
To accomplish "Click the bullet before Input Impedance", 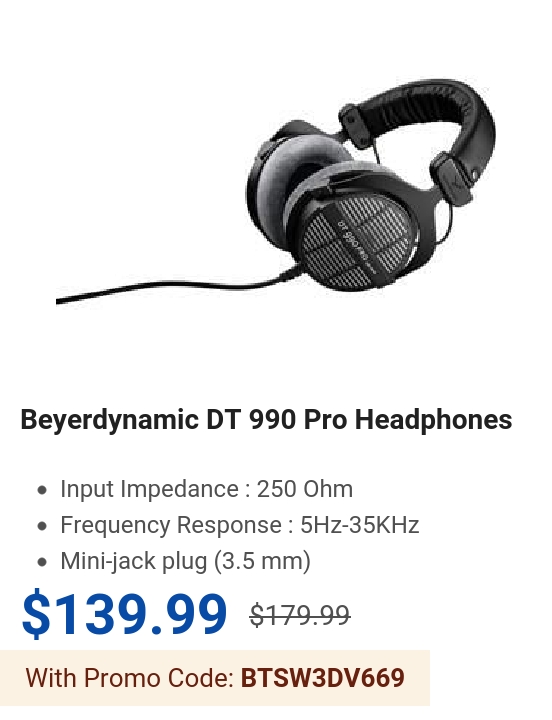I will tap(42, 490).
